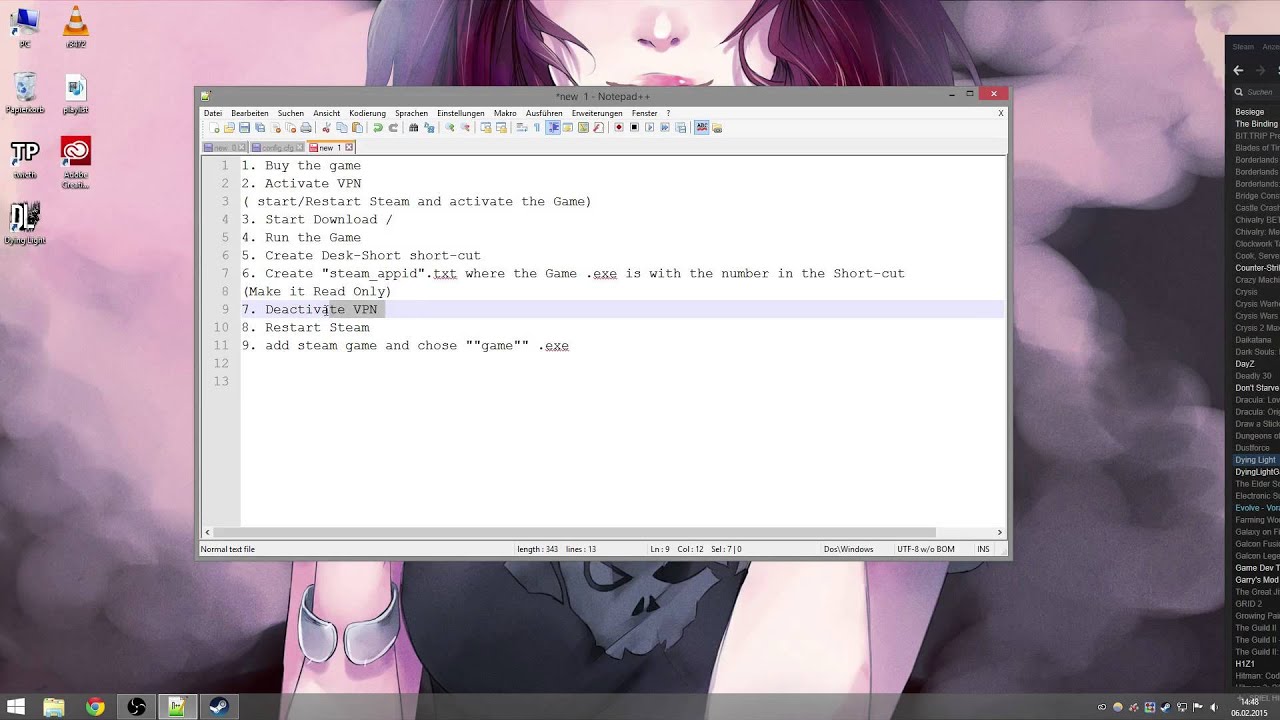The height and width of the screenshot is (720, 1280).
Task: Click the Redo toolbar icon
Action: 393,127
